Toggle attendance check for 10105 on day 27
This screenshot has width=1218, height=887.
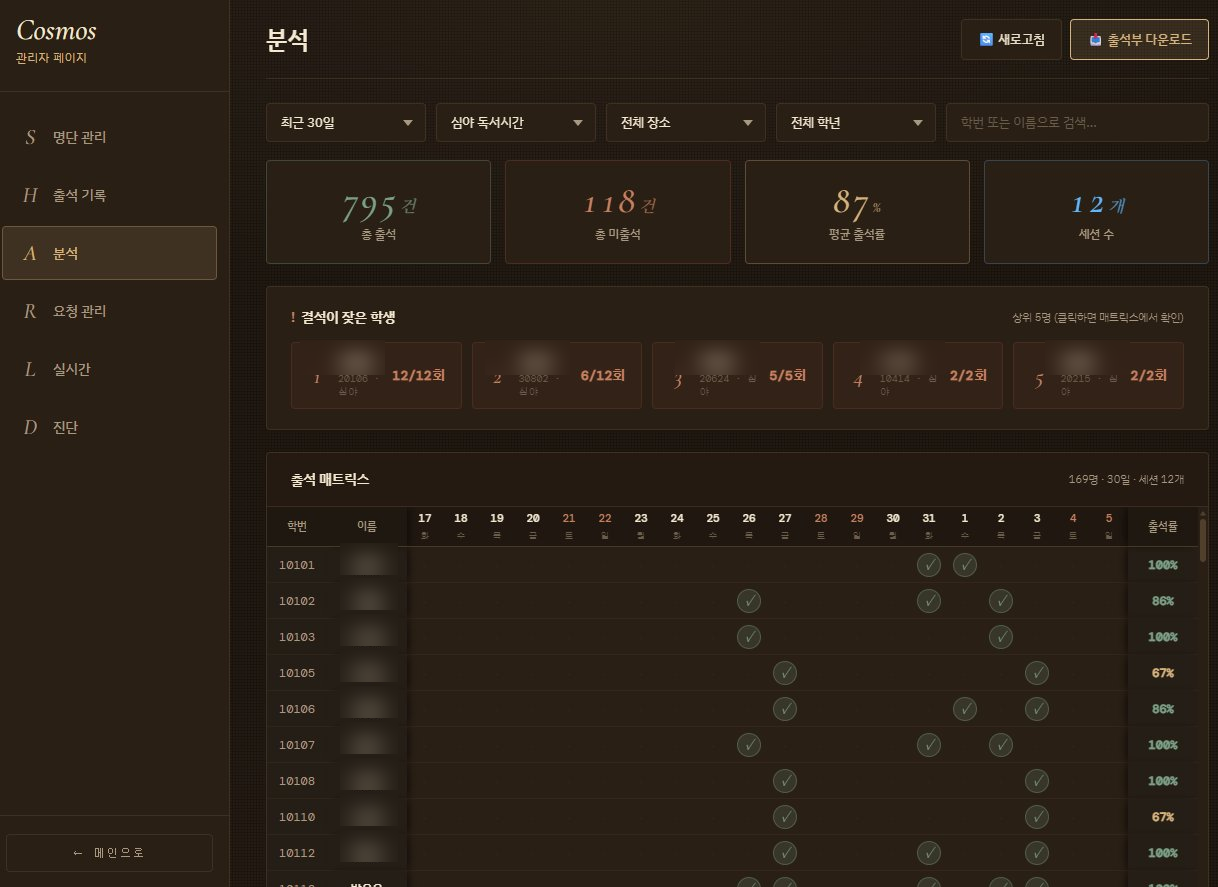(785, 673)
